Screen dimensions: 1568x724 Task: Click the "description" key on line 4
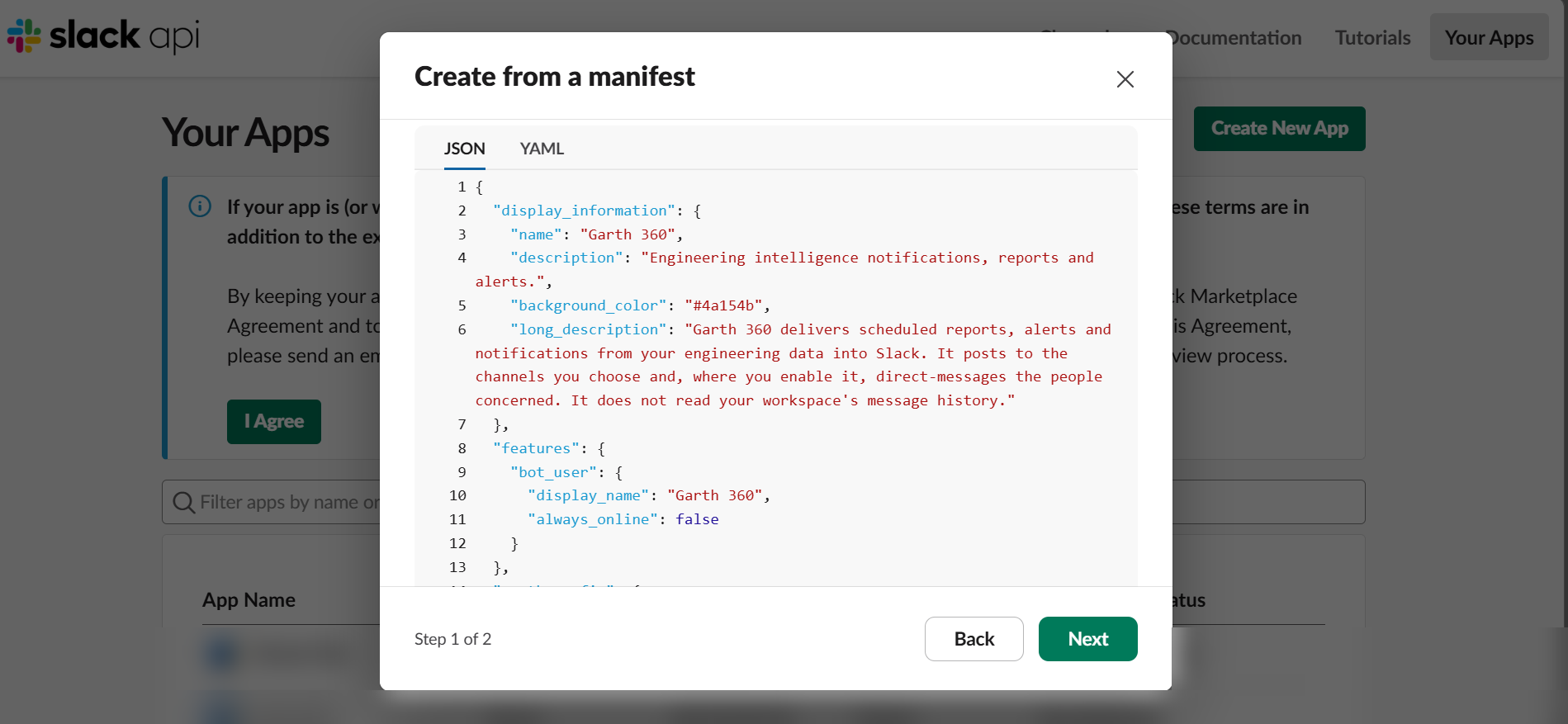pos(566,258)
